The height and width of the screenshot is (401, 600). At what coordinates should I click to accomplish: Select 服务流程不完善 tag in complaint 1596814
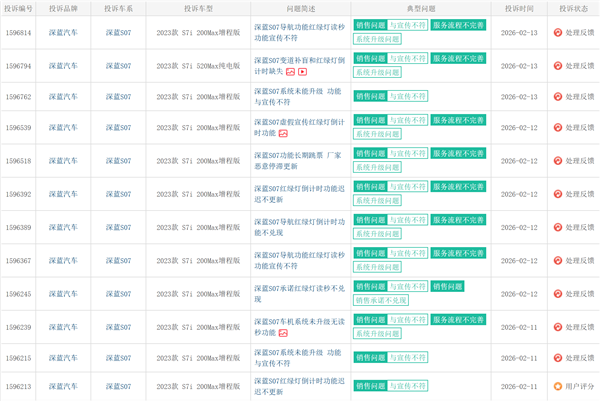pyautogui.click(x=458, y=23)
